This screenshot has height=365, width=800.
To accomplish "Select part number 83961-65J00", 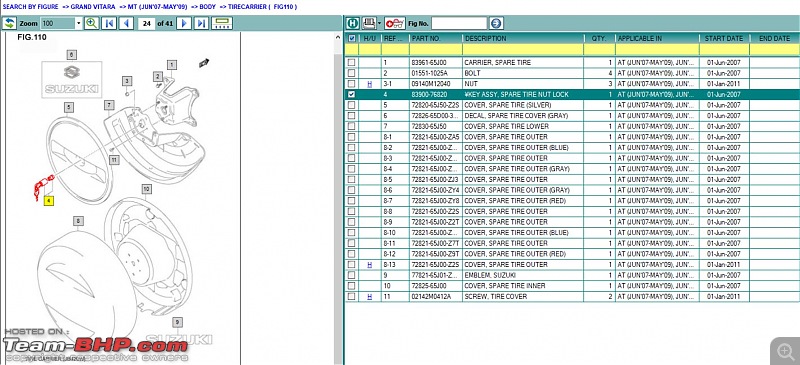I will point(428,62).
